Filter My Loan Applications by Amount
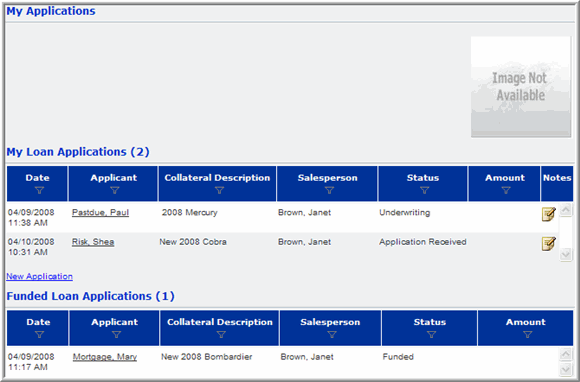The image size is (580, 382). 506,190
